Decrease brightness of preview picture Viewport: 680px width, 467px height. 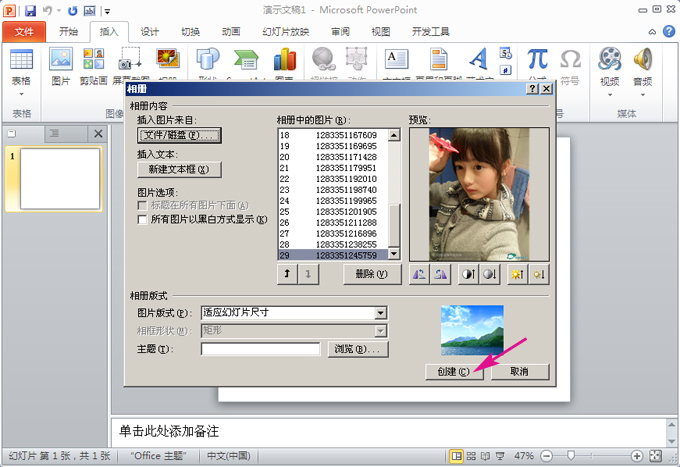(x=539, y=274)
